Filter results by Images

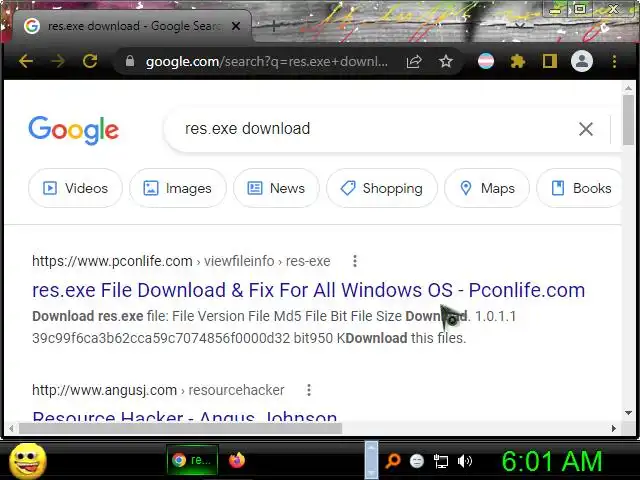coord(178,188)
